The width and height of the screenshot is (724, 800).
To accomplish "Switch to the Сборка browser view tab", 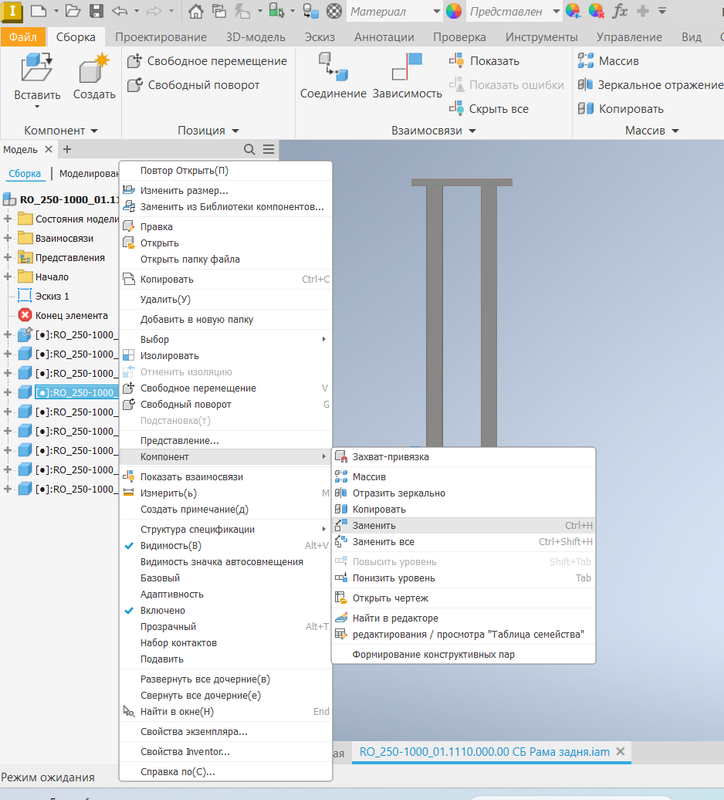I will (x=24, y=173).
